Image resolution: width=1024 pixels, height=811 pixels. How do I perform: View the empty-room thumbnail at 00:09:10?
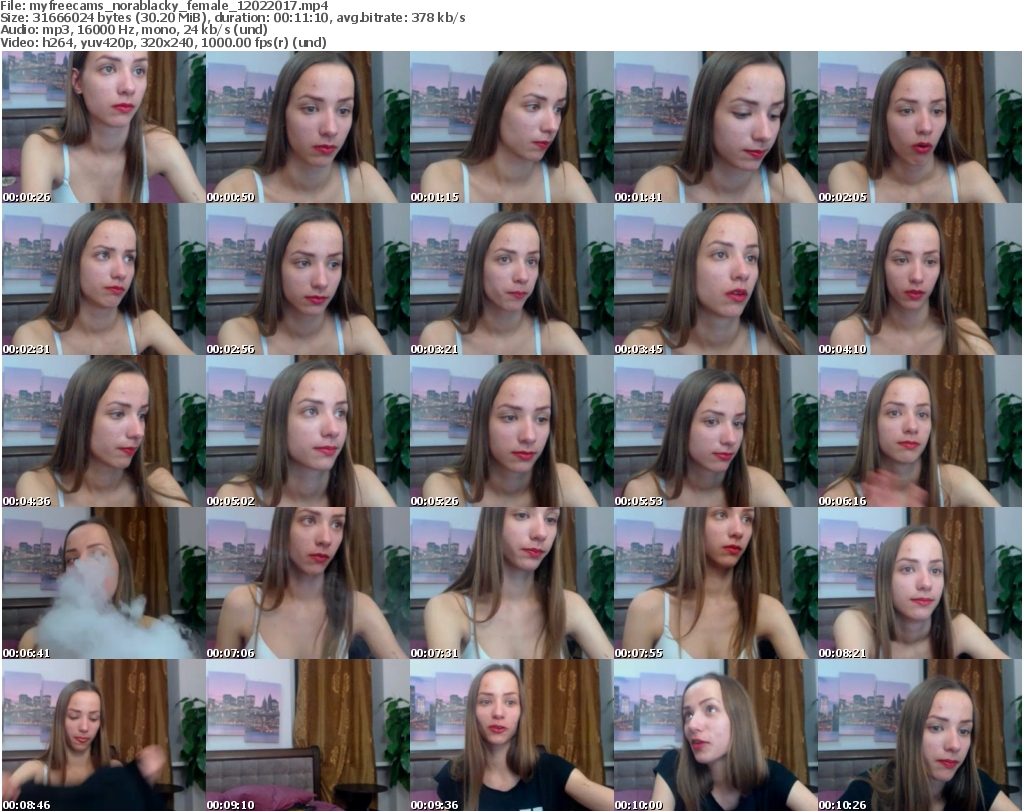click(308, 735)
